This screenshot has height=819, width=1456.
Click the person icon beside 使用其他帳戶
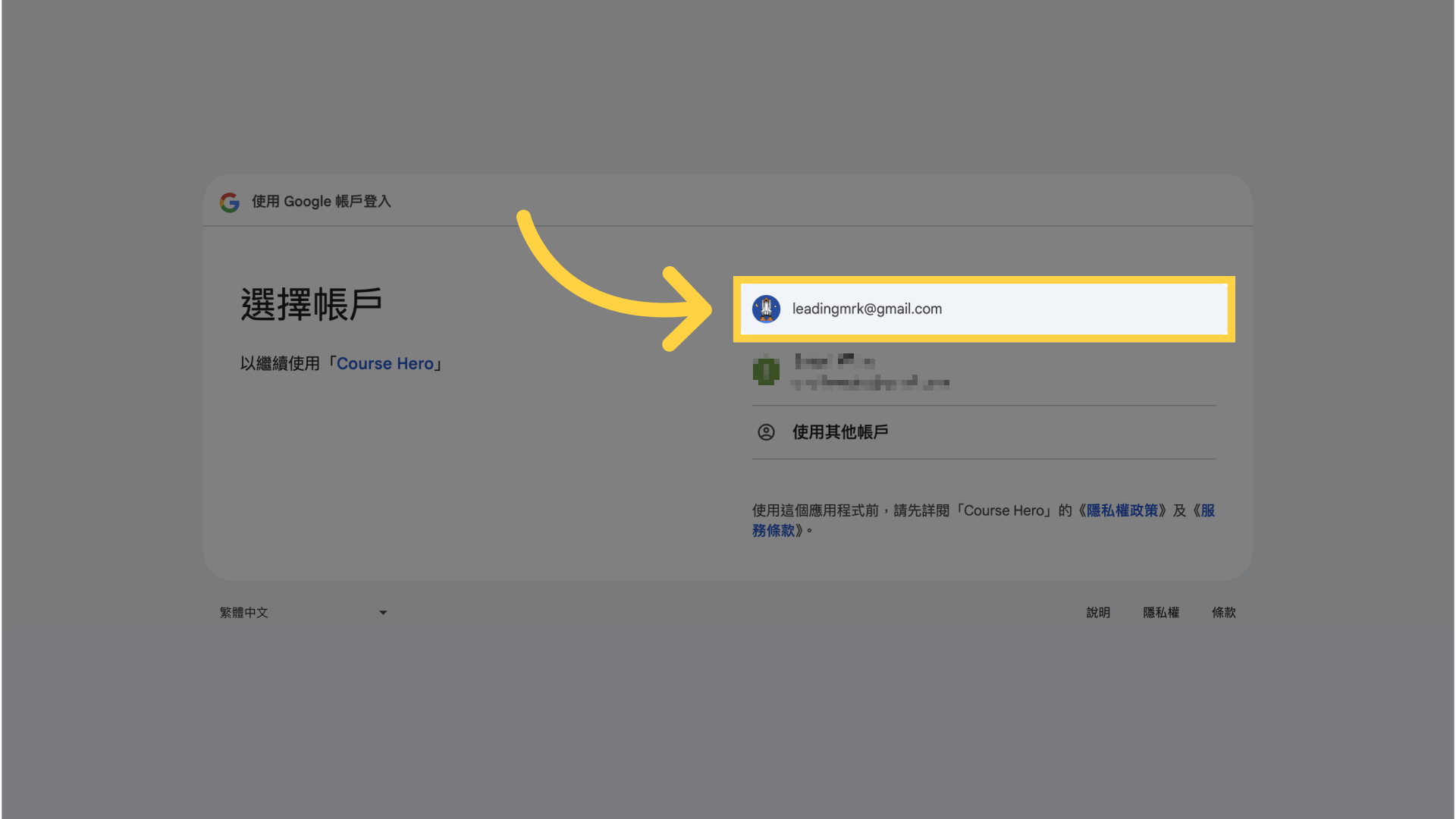coord(766,432)
